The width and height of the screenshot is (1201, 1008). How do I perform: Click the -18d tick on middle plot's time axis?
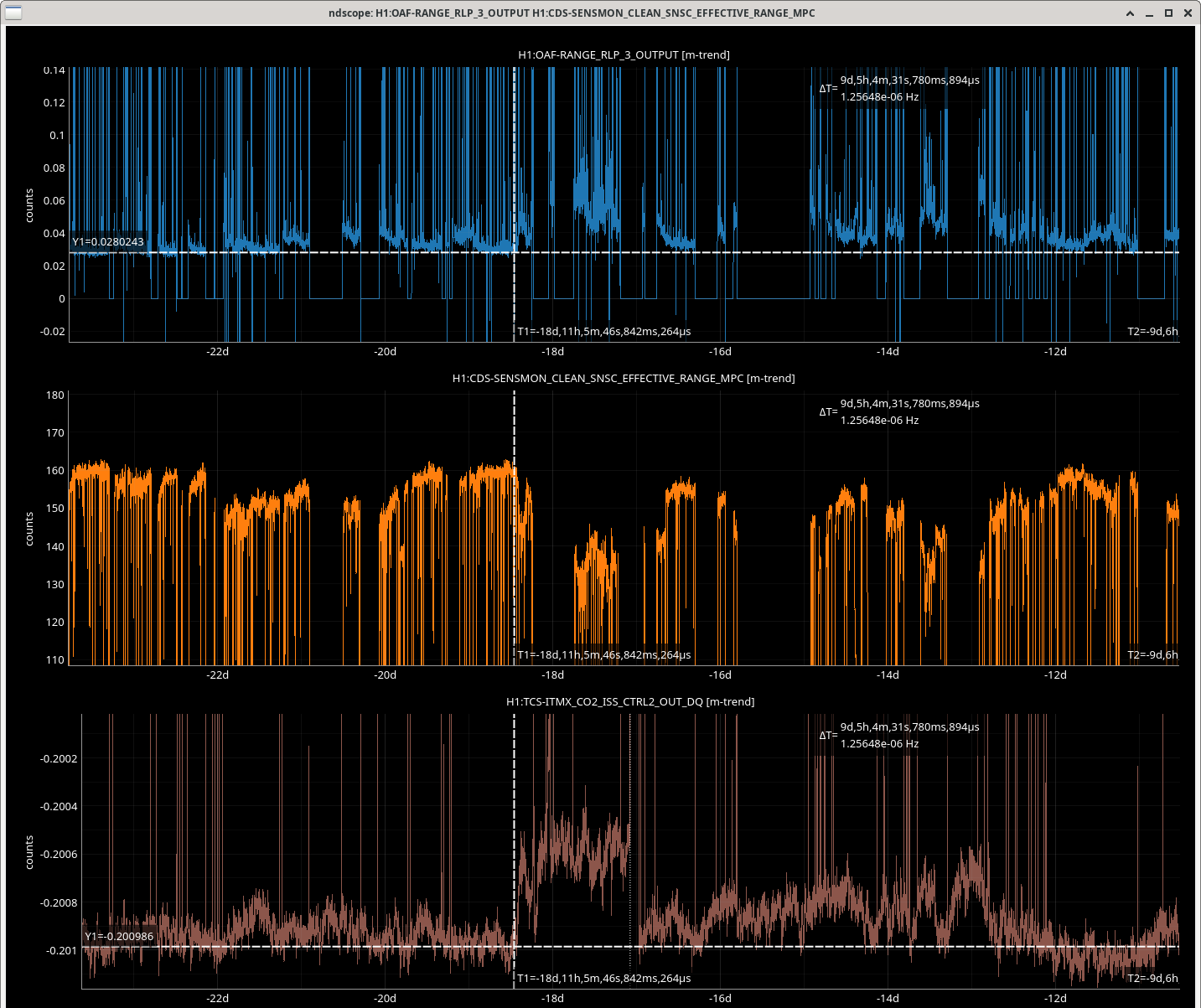[552, 675]
